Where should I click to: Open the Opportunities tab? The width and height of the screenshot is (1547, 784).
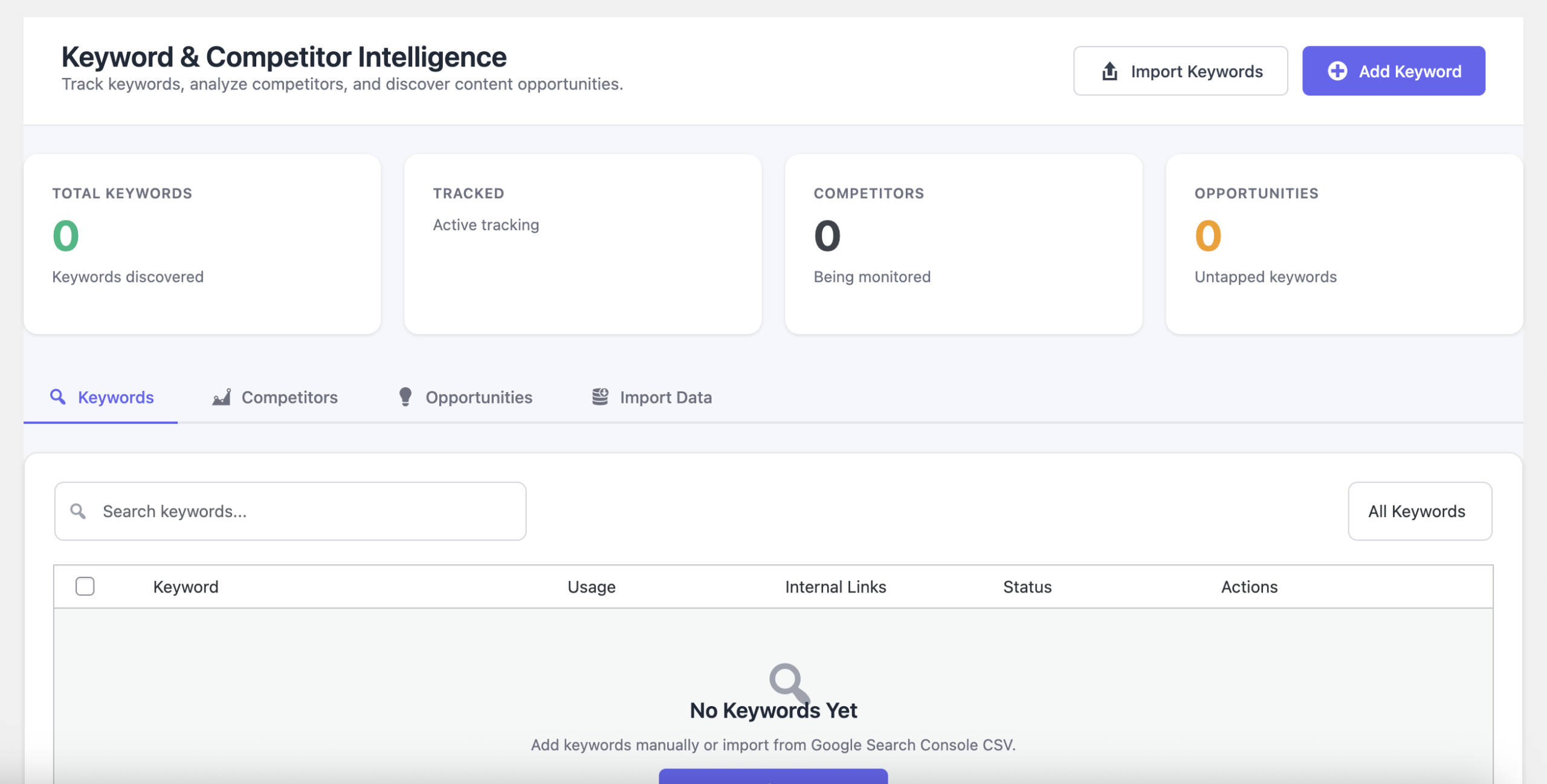478,397
